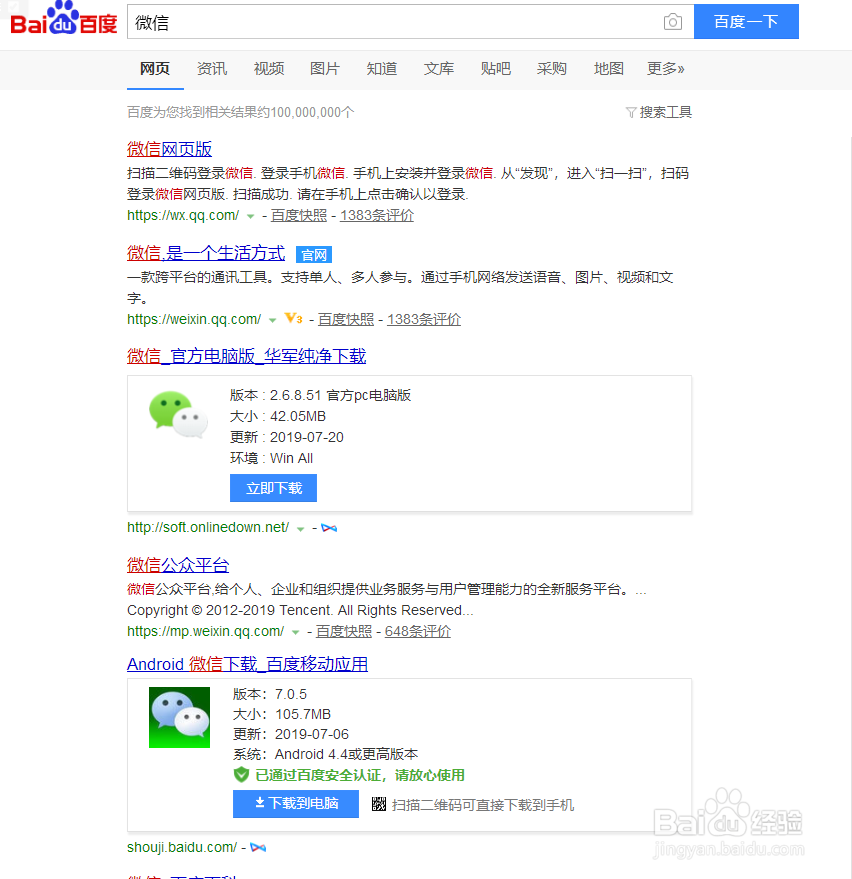
Task: Click the 百度一下 search button
Action: coord(746,21)
